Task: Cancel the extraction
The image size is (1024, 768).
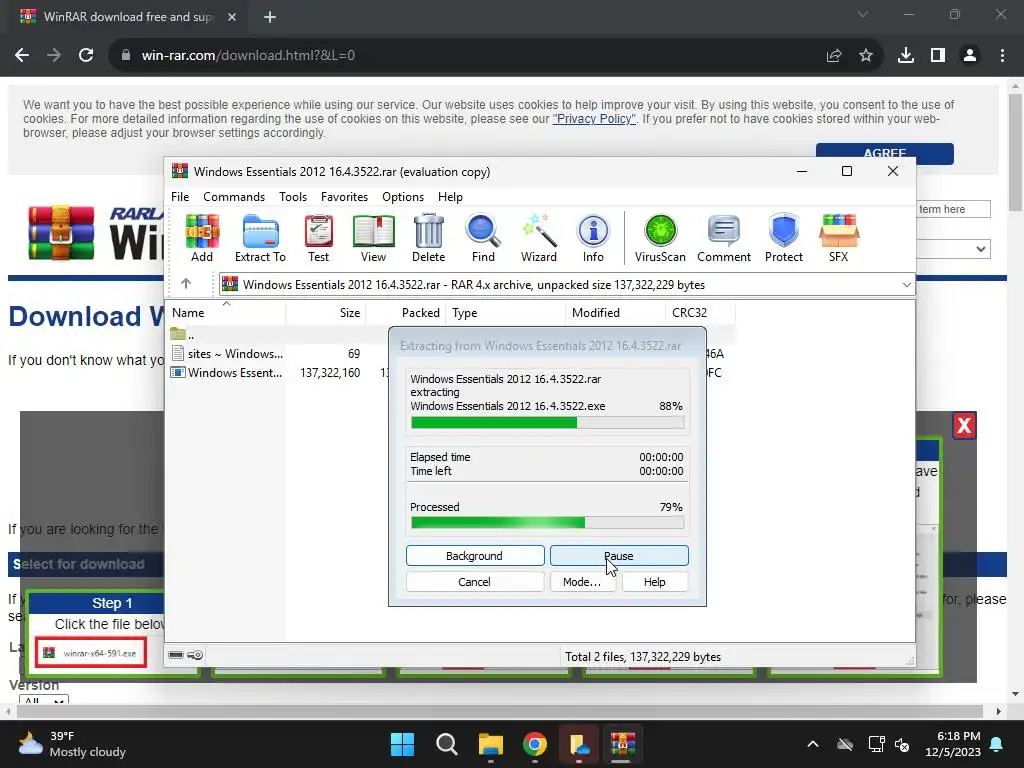Action: coord(475,582)
